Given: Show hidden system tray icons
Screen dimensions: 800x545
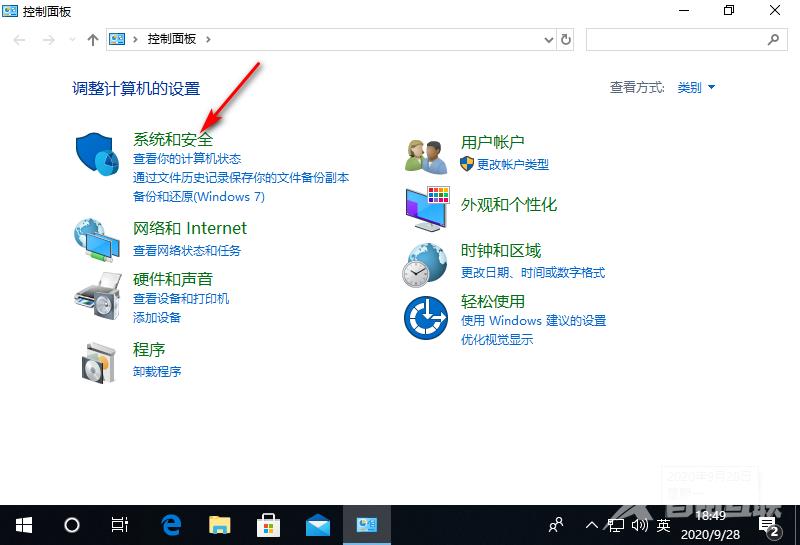Looking at the screenshot, I should (591, 525).
